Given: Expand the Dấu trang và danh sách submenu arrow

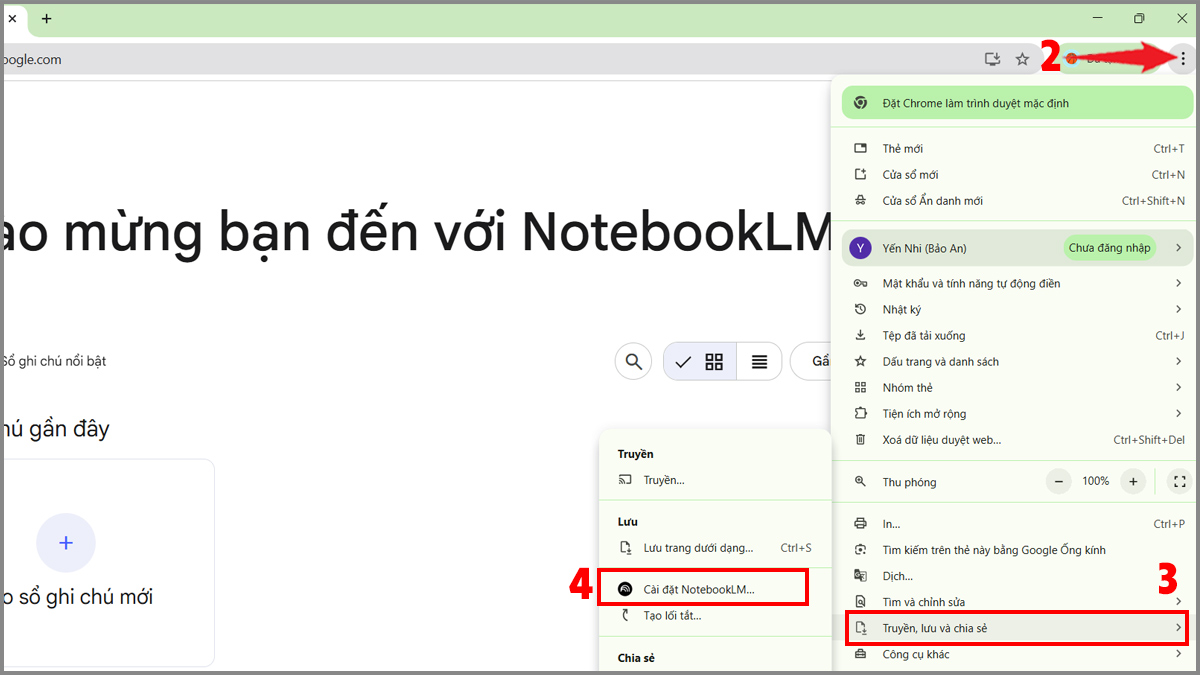Looking at the screenshot, I should point(1179,361).
